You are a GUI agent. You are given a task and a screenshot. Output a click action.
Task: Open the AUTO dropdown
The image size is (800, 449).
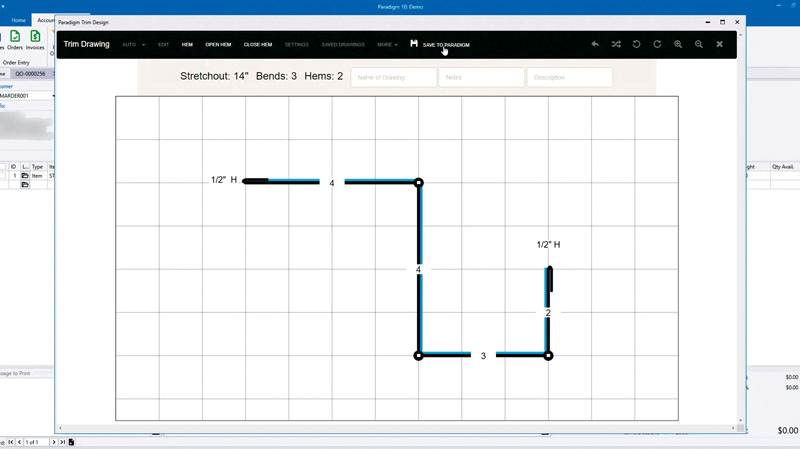[x=133, y=44]
